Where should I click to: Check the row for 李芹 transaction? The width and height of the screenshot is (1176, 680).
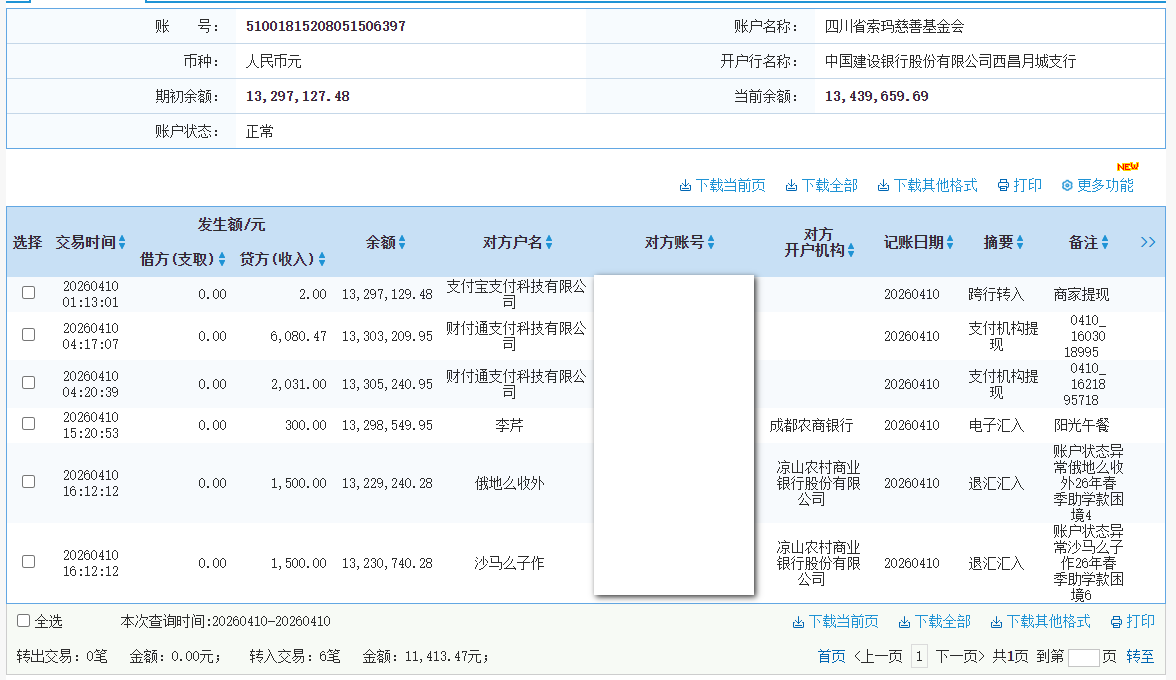click(28, 421)
